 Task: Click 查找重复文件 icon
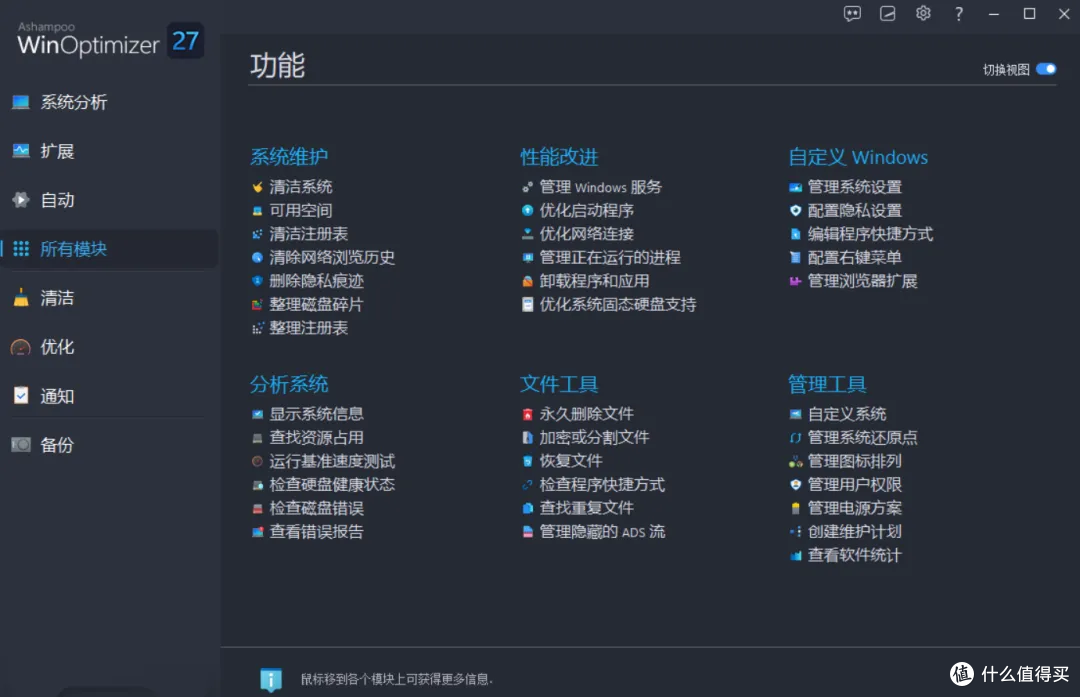click(x=527, y=508)
